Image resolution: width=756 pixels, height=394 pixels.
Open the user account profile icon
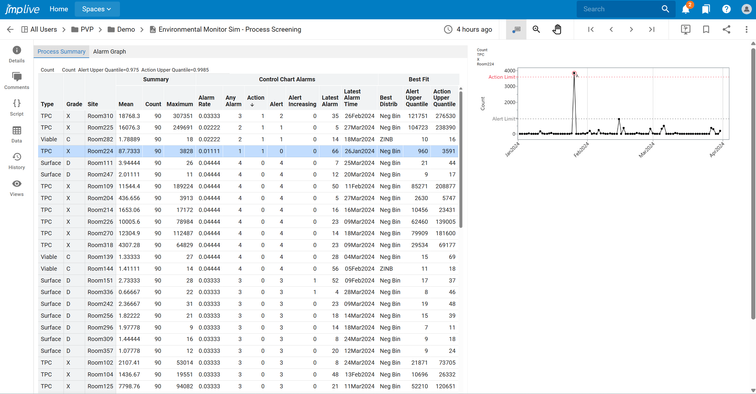pos(746,9)
